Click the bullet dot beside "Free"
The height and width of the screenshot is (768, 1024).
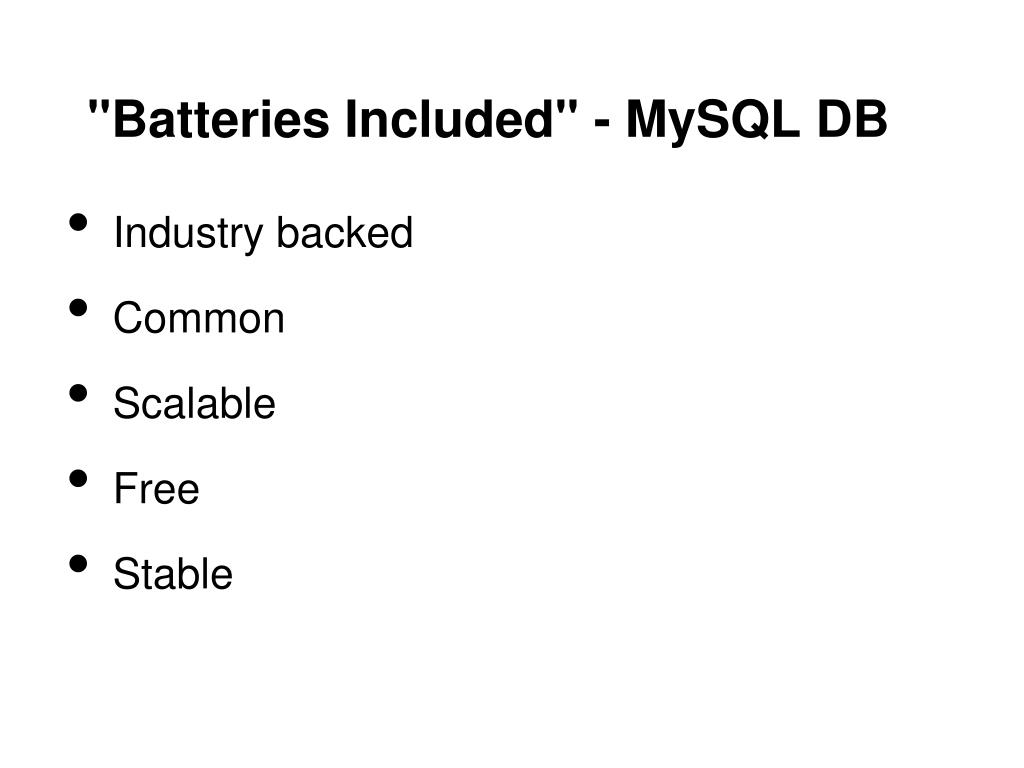[78, 479]
